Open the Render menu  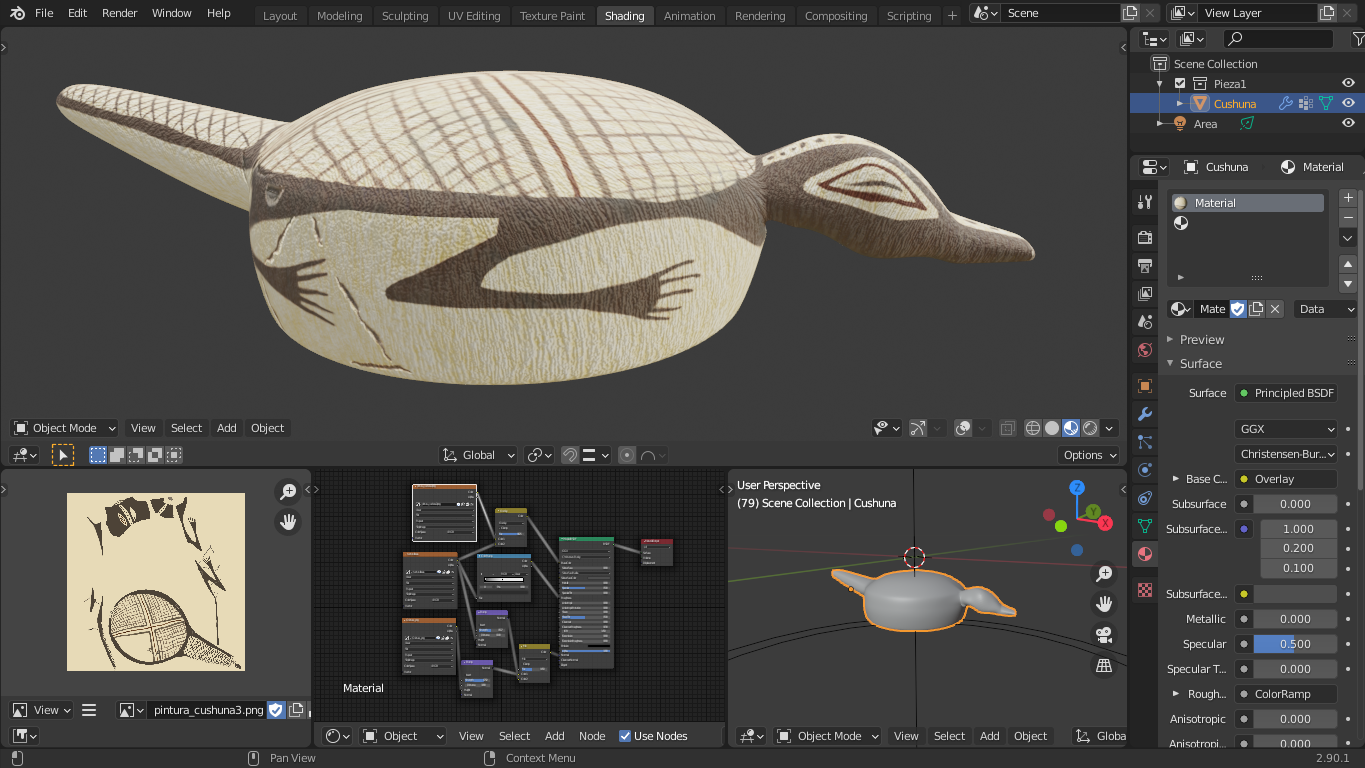click(x=120, y=13)
